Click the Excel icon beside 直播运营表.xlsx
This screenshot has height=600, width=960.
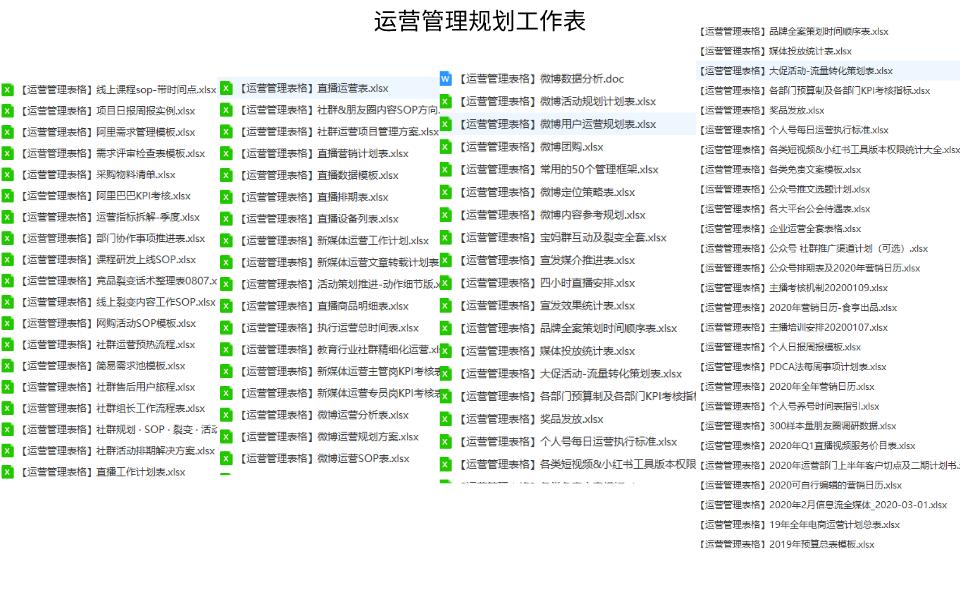point(226,88)
